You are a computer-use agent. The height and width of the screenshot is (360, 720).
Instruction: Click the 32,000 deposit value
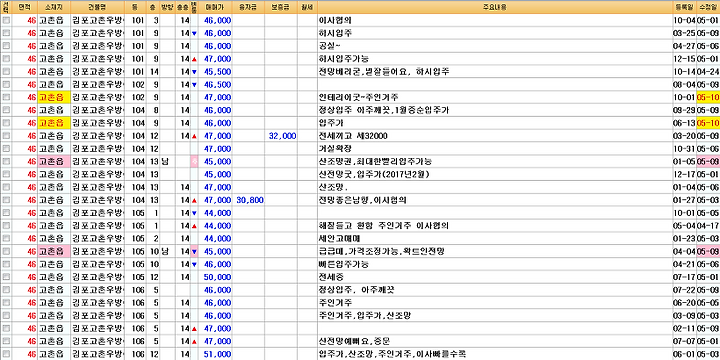click(x=281, y=136)
